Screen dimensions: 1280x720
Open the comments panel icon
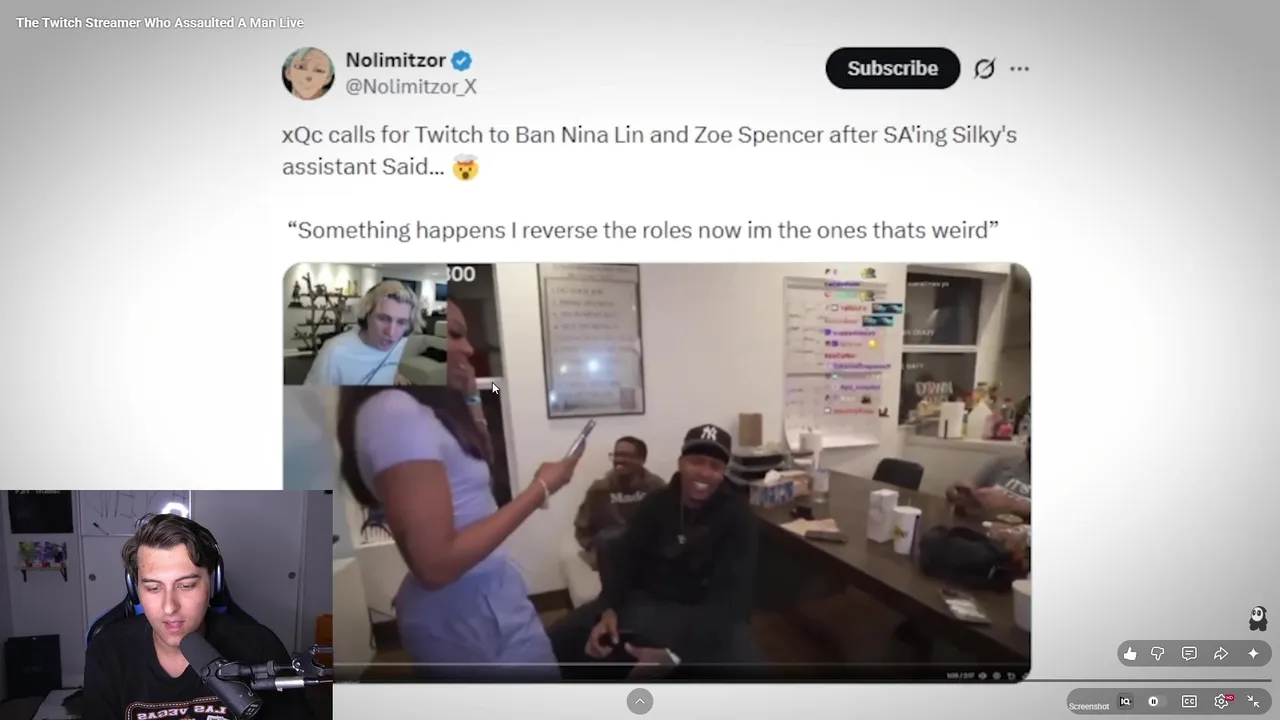[x=1189, y=654]
